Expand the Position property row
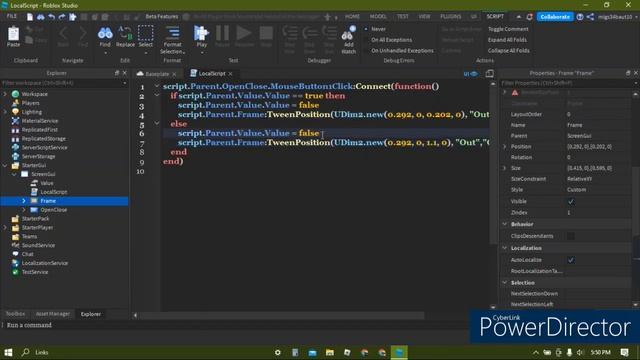Image resolution: width=640 pixels, height=360 pixels. [505, 147]
